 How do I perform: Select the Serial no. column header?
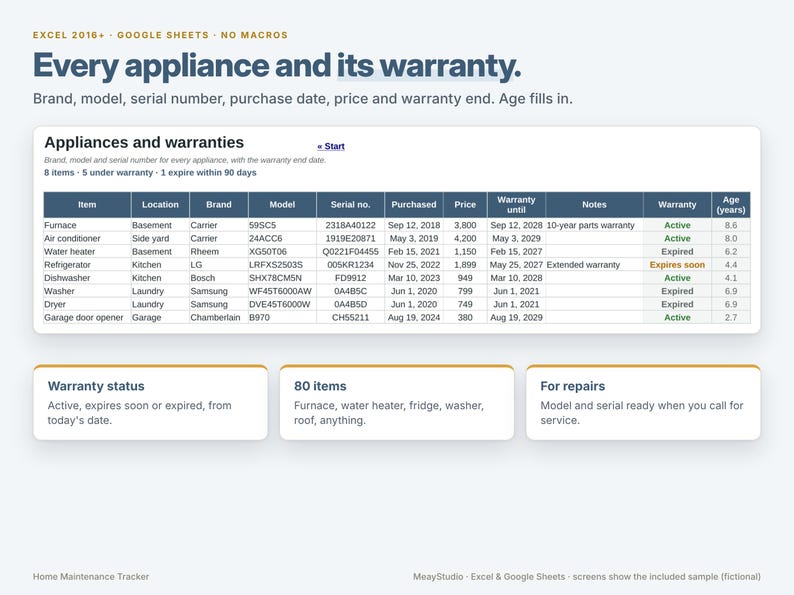click(x=350, y=205)
